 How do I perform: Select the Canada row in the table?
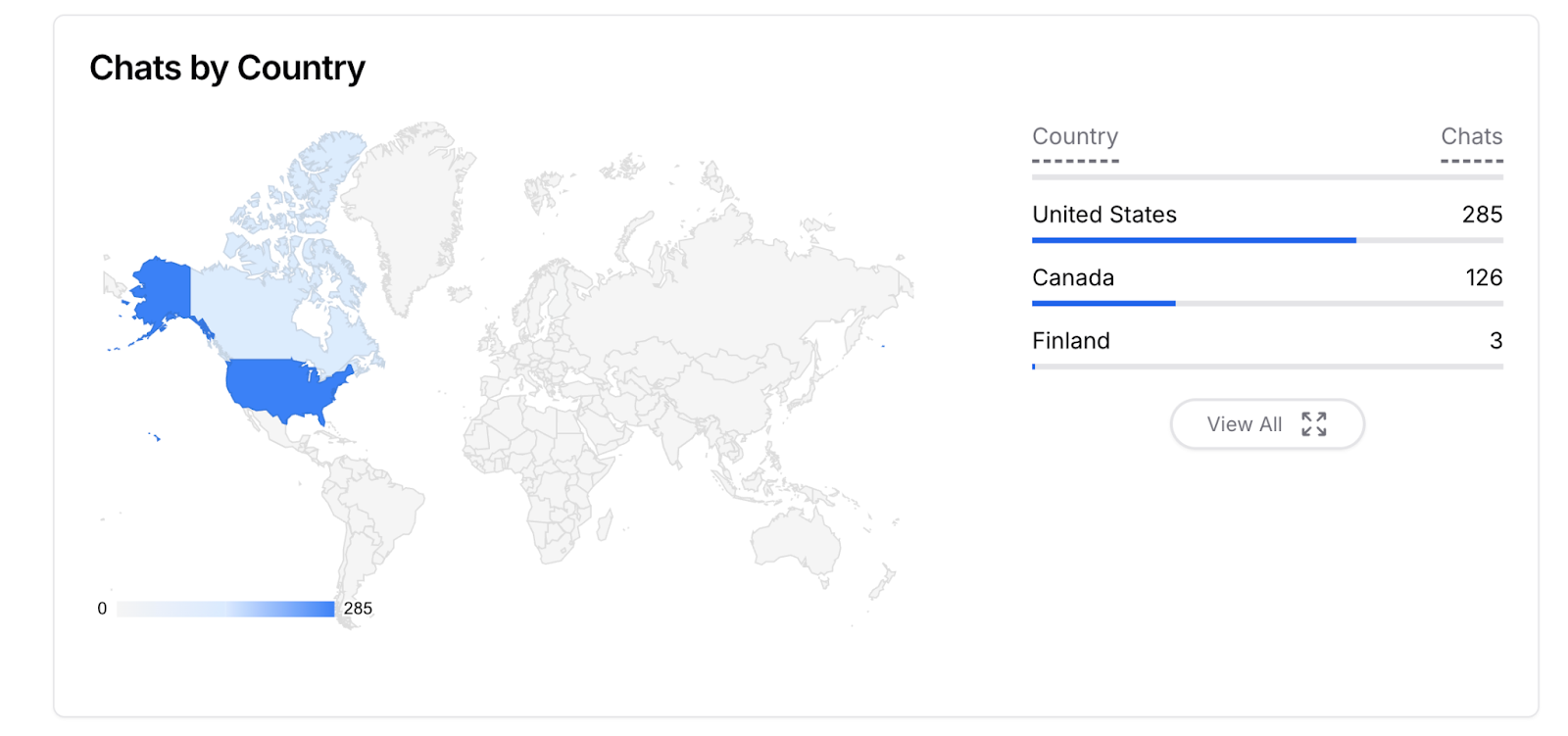click(1267, 278)
